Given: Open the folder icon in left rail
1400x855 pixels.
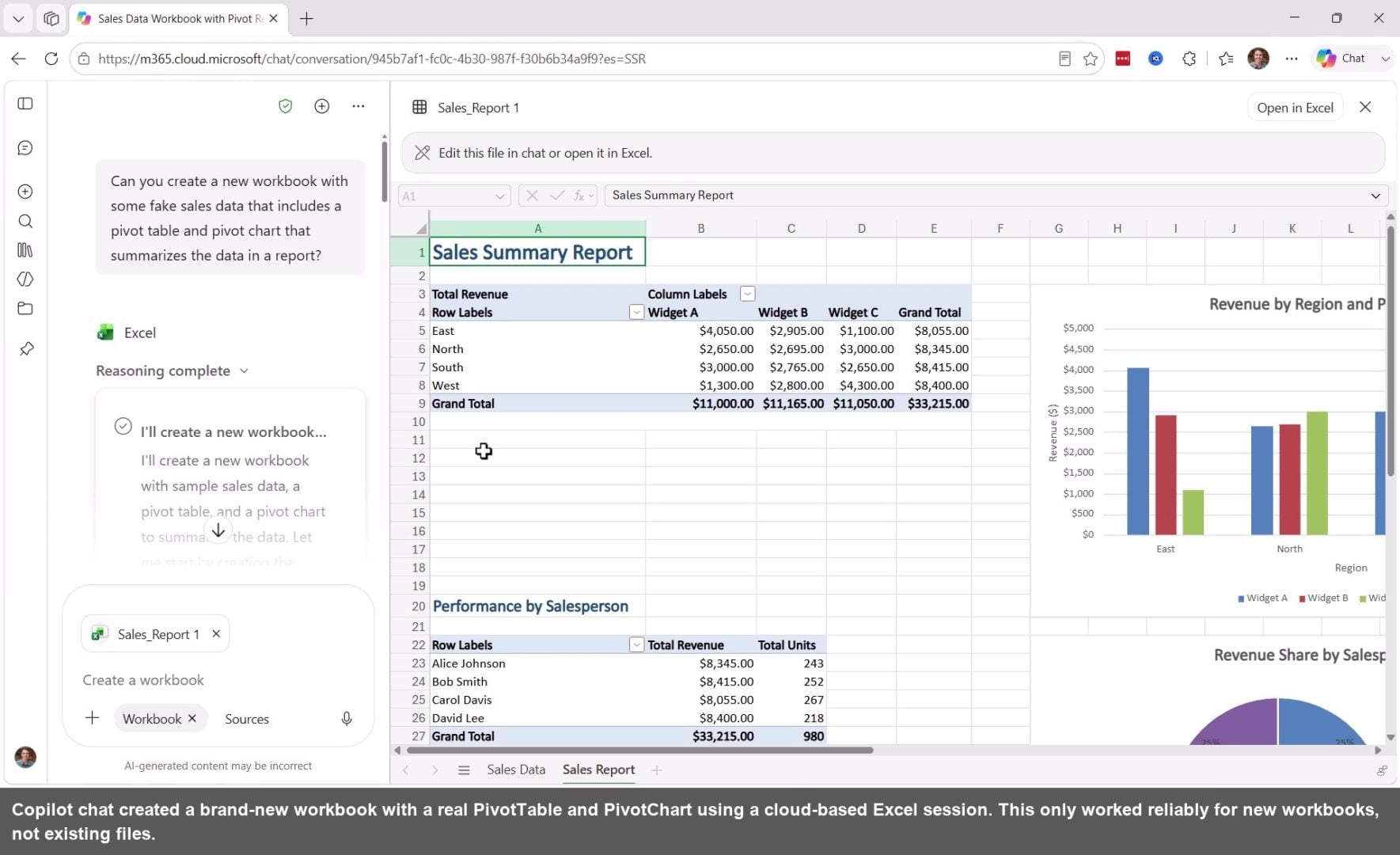Looking at the screenshot, I should (25, 309).
